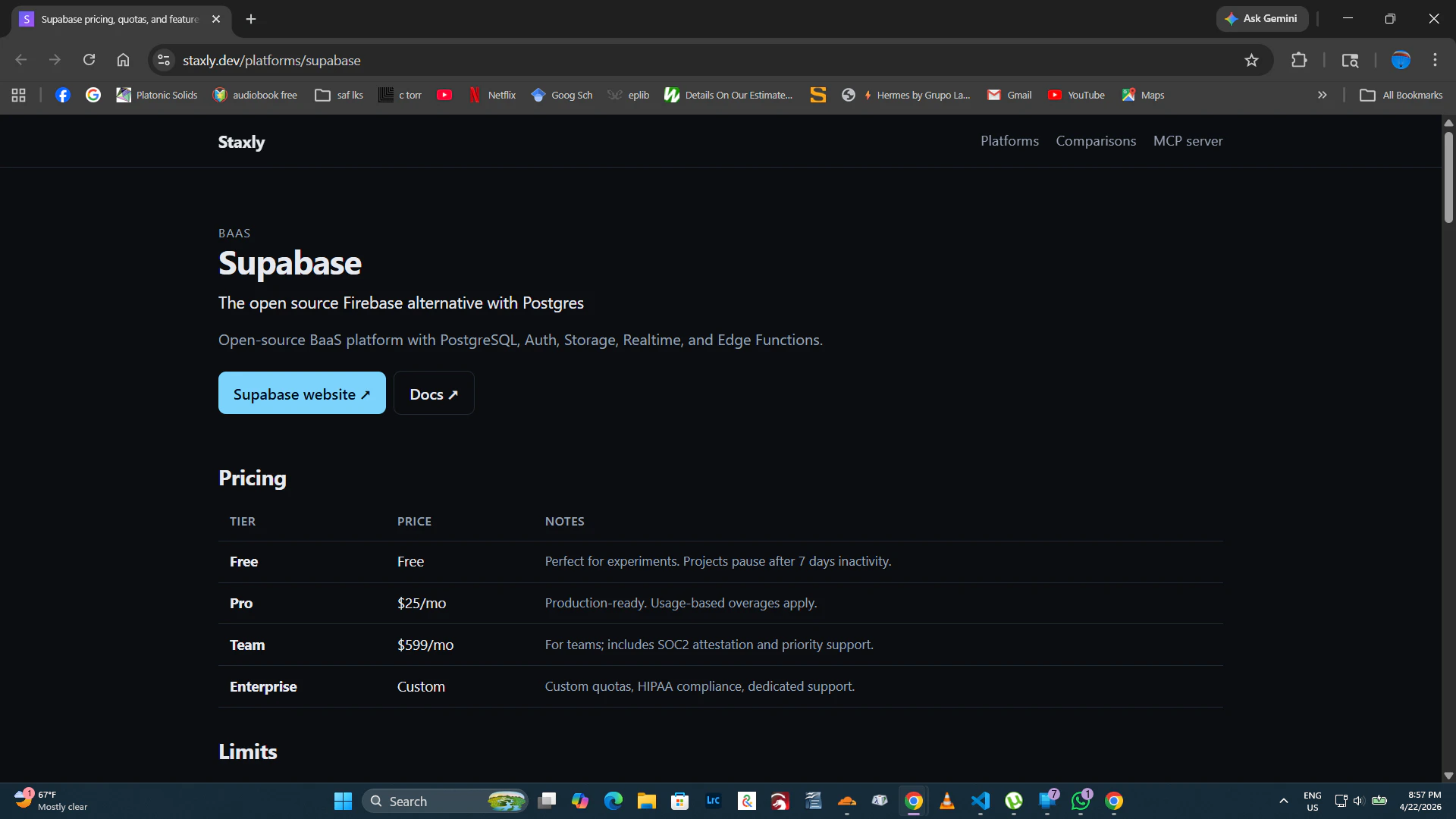Open the Platforms nav item
This screenshot has width=1456, height=819.
[1009, 141]
